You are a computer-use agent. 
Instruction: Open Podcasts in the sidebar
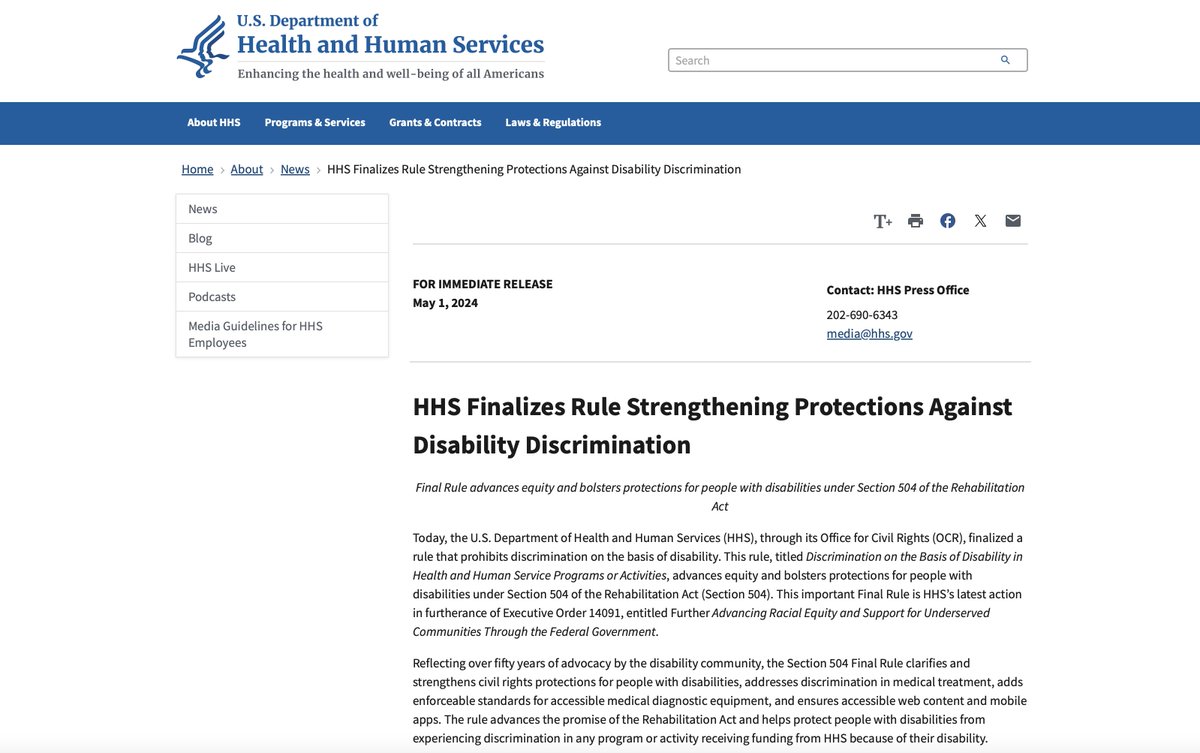tap(282, 296)
